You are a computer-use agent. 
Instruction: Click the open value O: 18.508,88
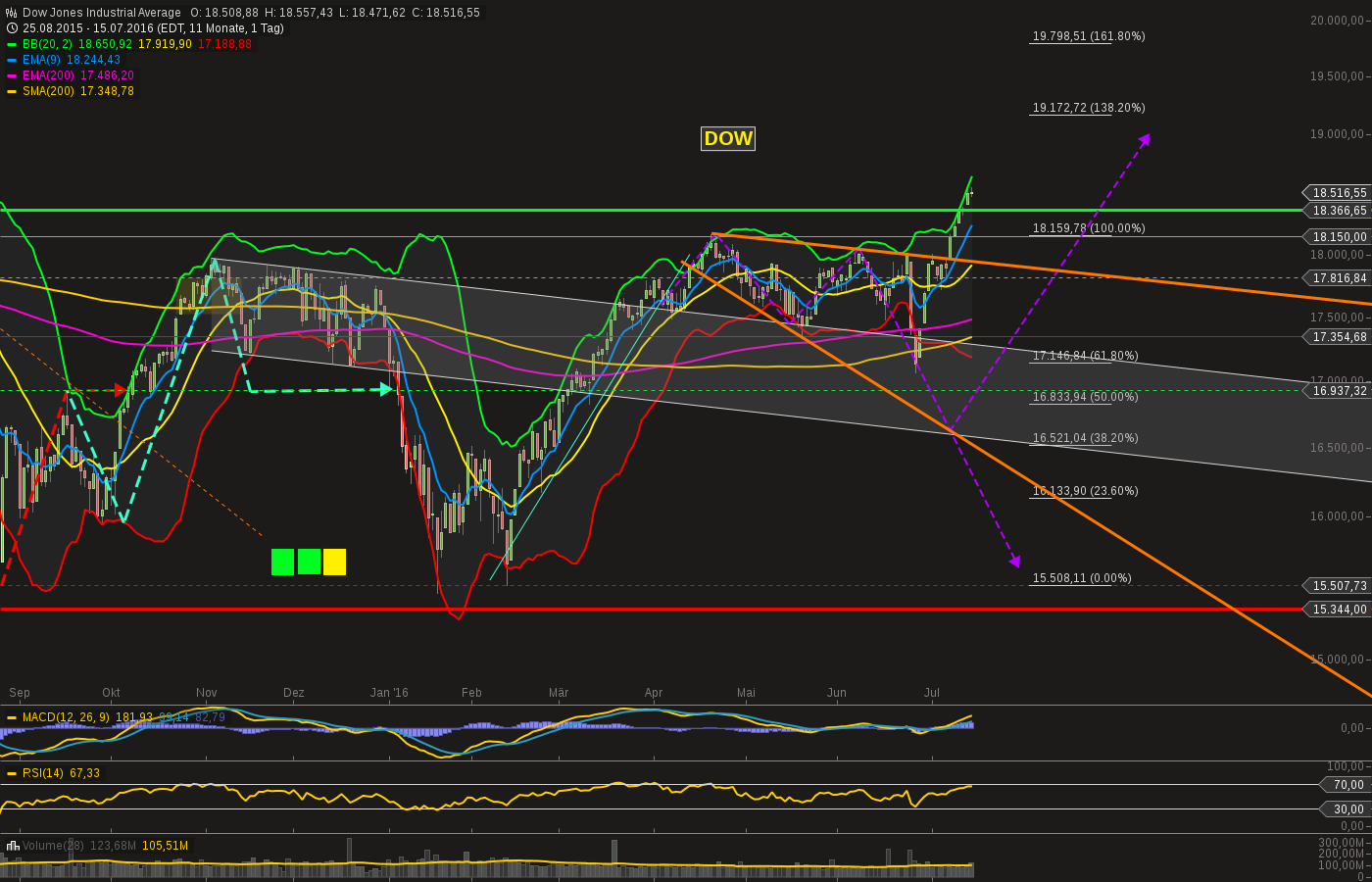tap(224, 13)
